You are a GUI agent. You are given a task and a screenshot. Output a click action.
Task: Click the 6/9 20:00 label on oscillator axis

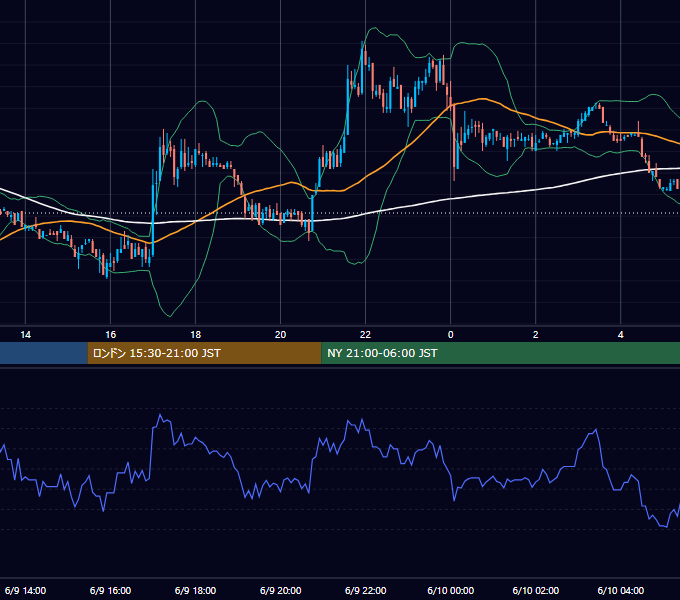[x=281, y=590]
